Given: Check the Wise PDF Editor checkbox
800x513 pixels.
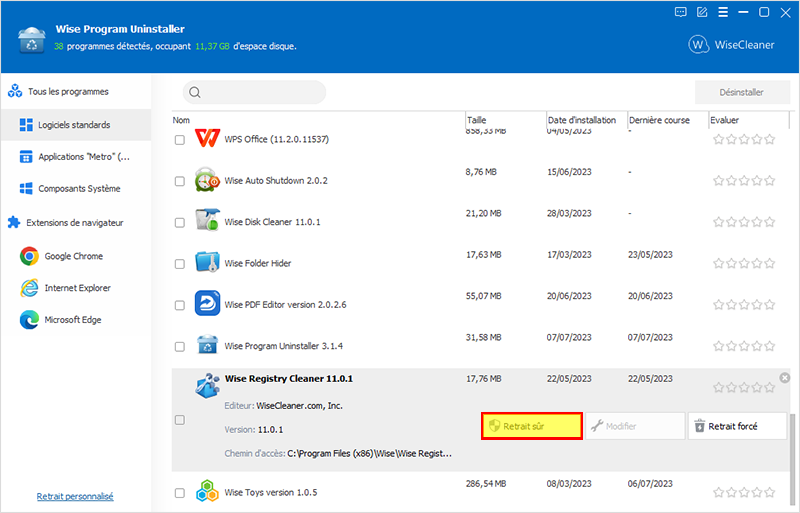Looking at the screenshot, I should point(180,305).
